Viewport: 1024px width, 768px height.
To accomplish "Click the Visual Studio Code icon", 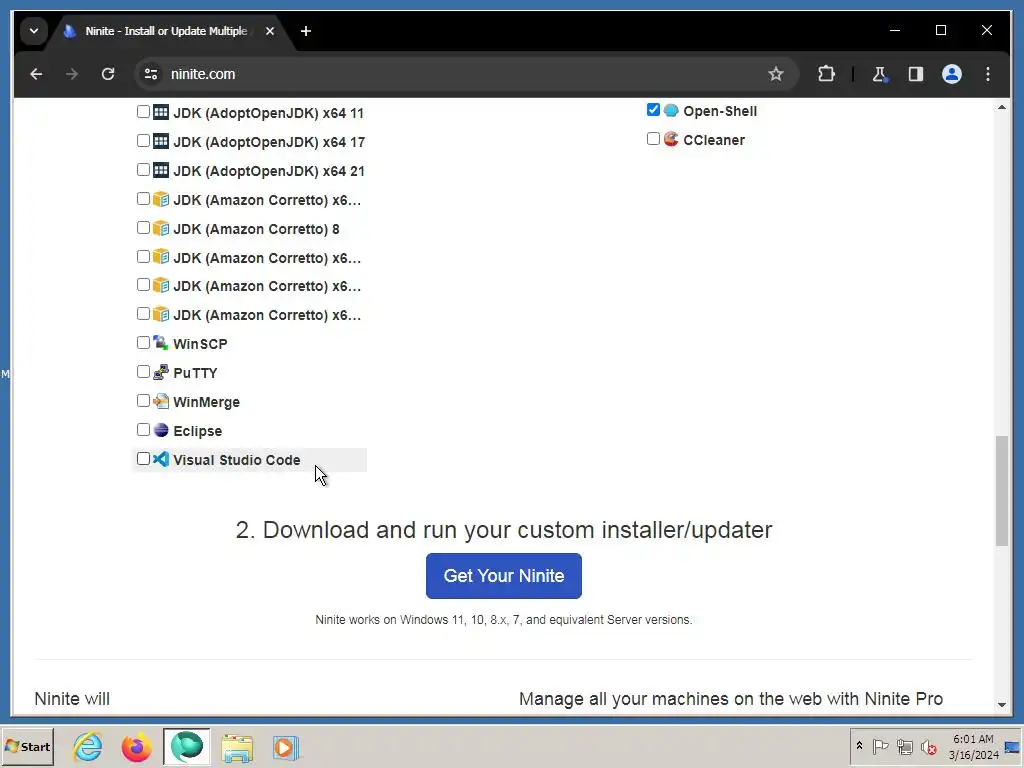I will tap(161, 459).
